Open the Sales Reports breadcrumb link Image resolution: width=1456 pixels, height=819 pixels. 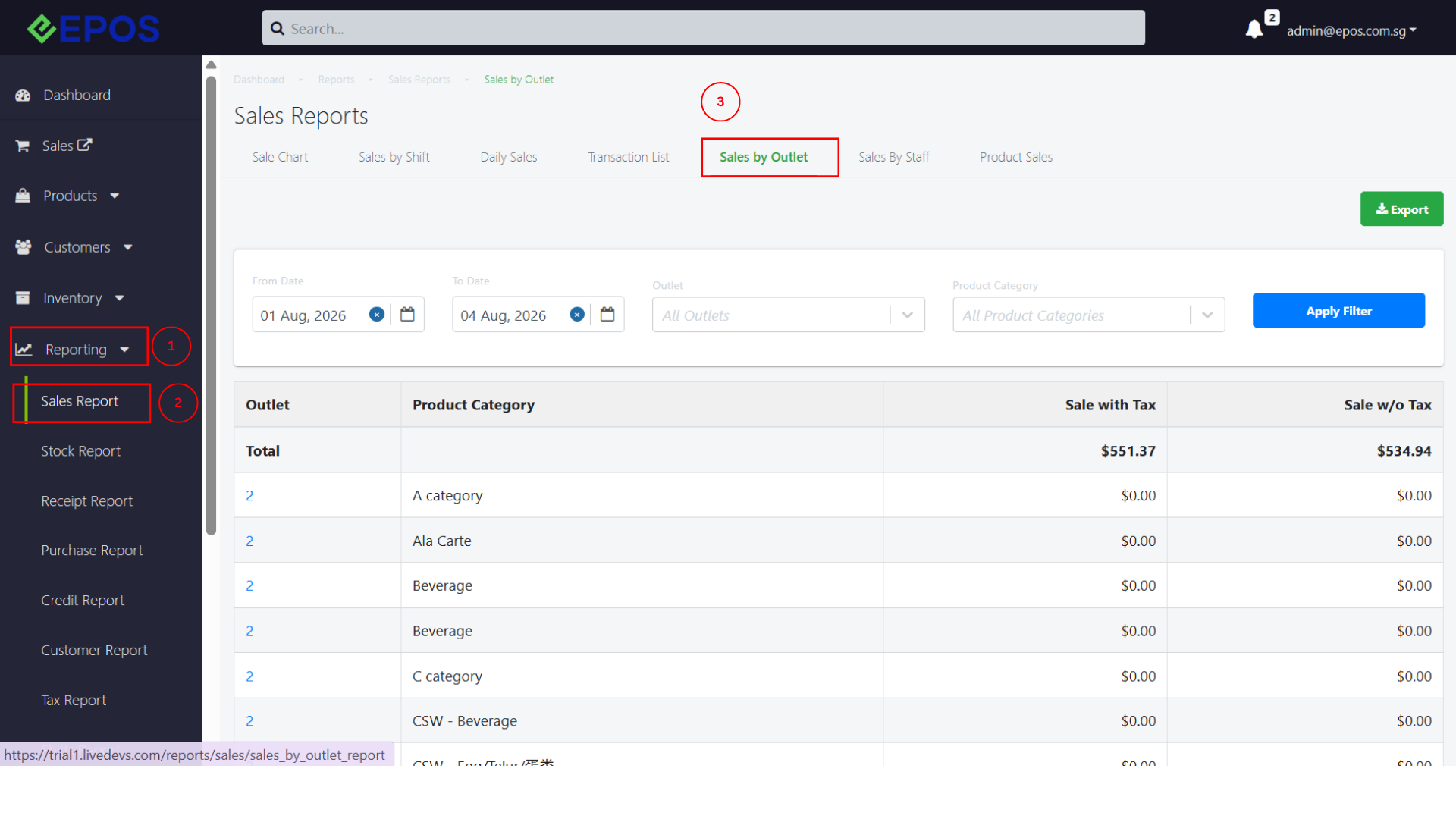click(x=419, y=80)
